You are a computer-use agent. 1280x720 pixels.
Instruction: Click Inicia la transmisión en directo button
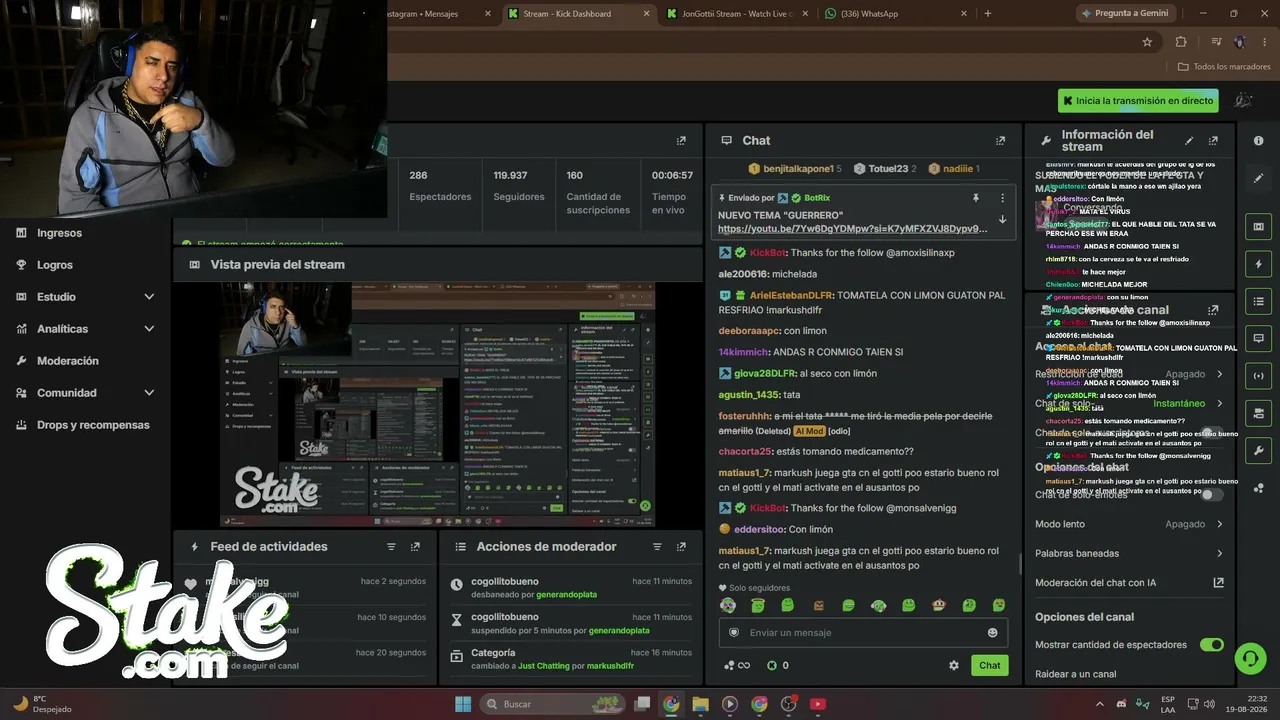(1138, 101)
